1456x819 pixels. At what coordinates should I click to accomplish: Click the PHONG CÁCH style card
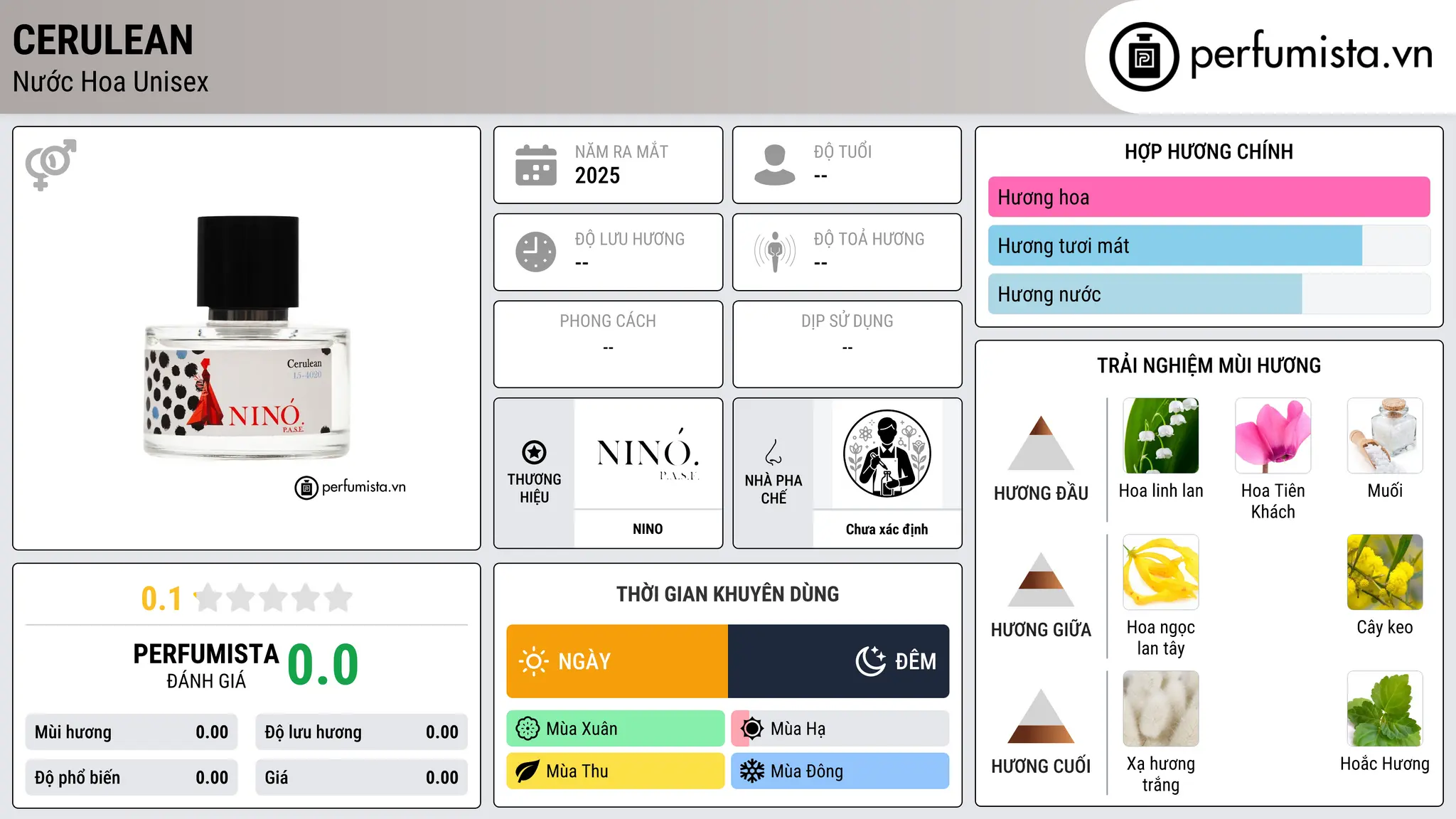(x=608, y=344)
